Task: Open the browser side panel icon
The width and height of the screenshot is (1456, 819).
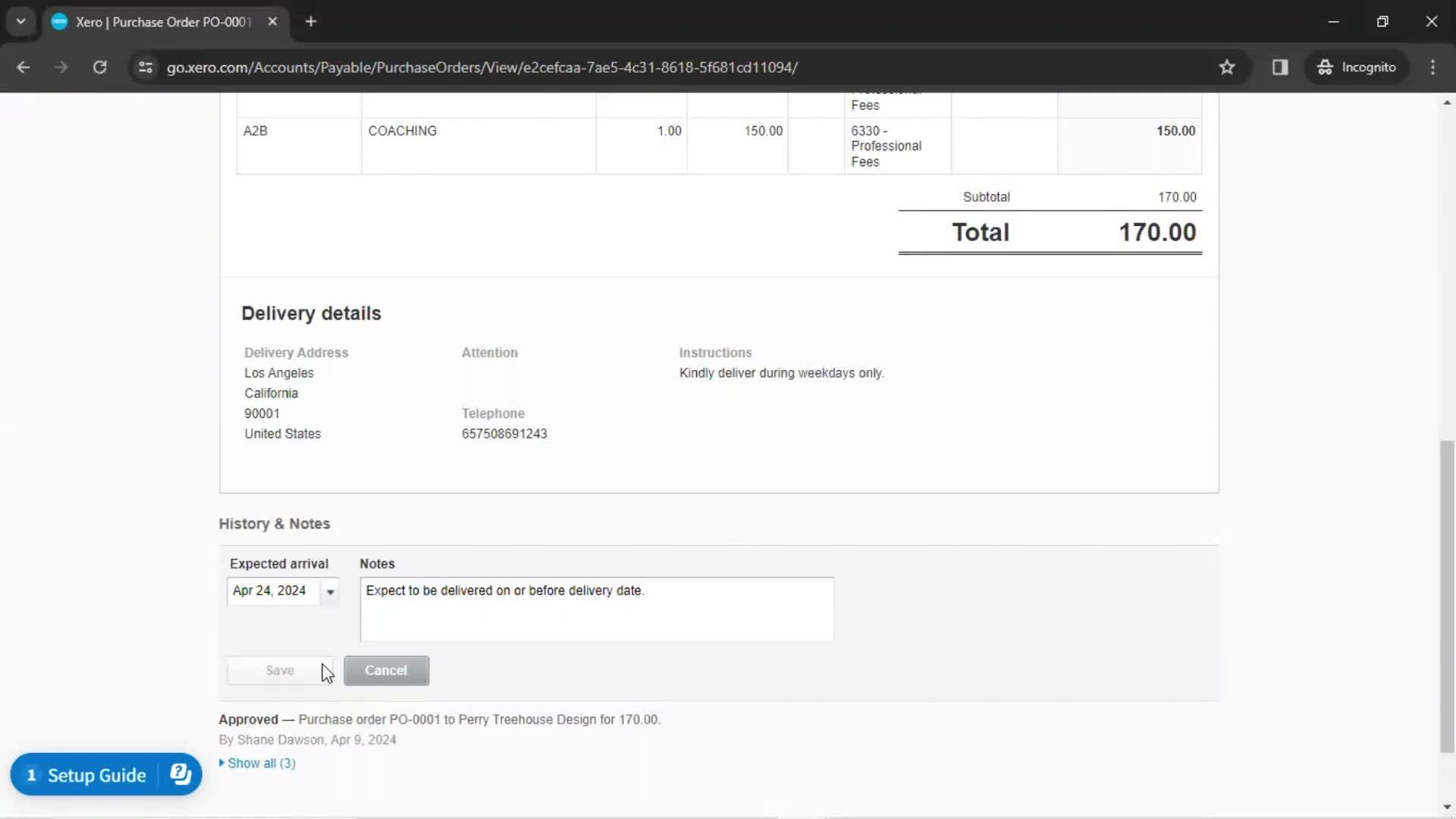Action: coord(1280,67)
